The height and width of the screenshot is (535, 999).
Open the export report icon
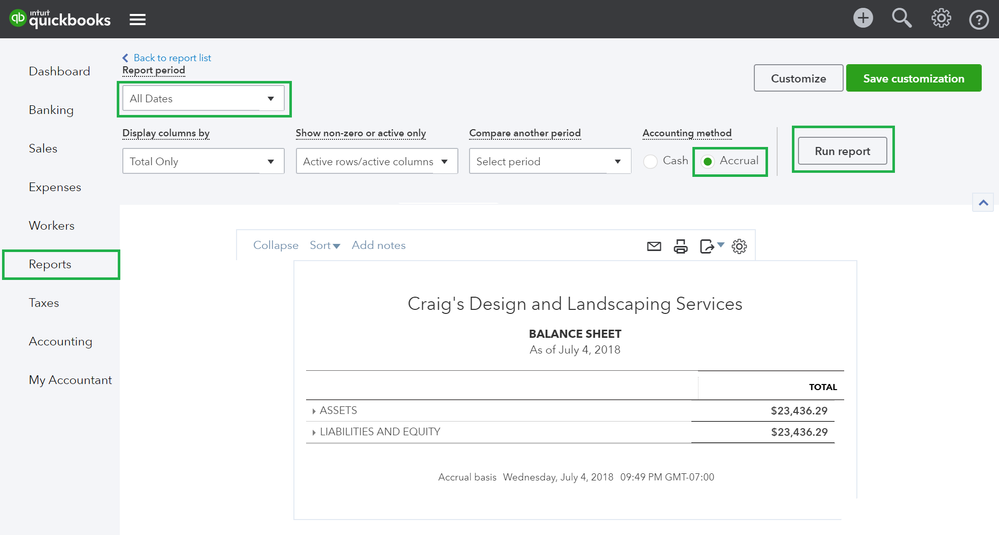point(711,246)
